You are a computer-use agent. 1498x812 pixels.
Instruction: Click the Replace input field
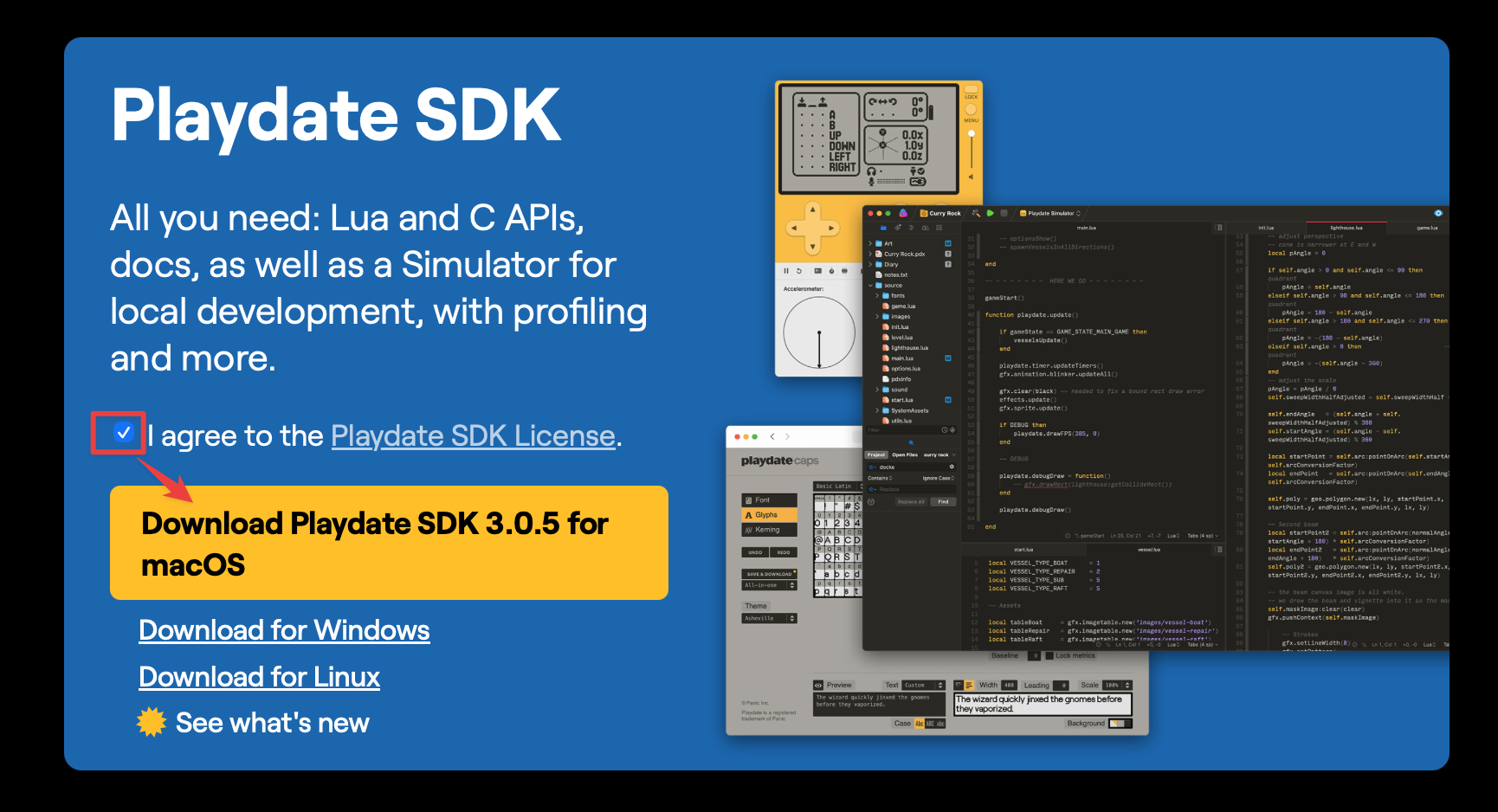coord(911,489)
